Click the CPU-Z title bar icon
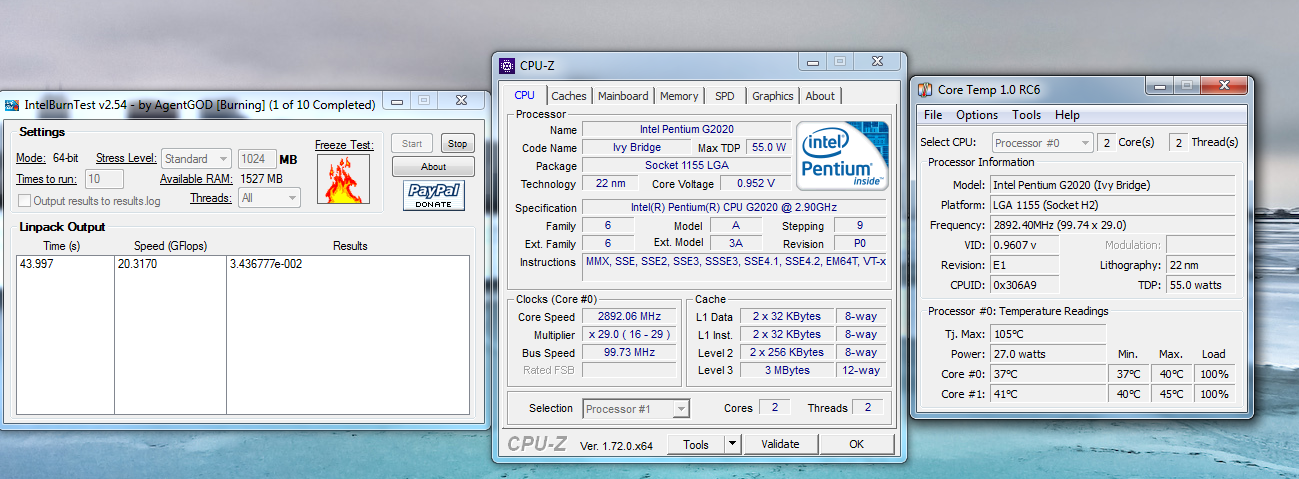 (x=507, y=66)
